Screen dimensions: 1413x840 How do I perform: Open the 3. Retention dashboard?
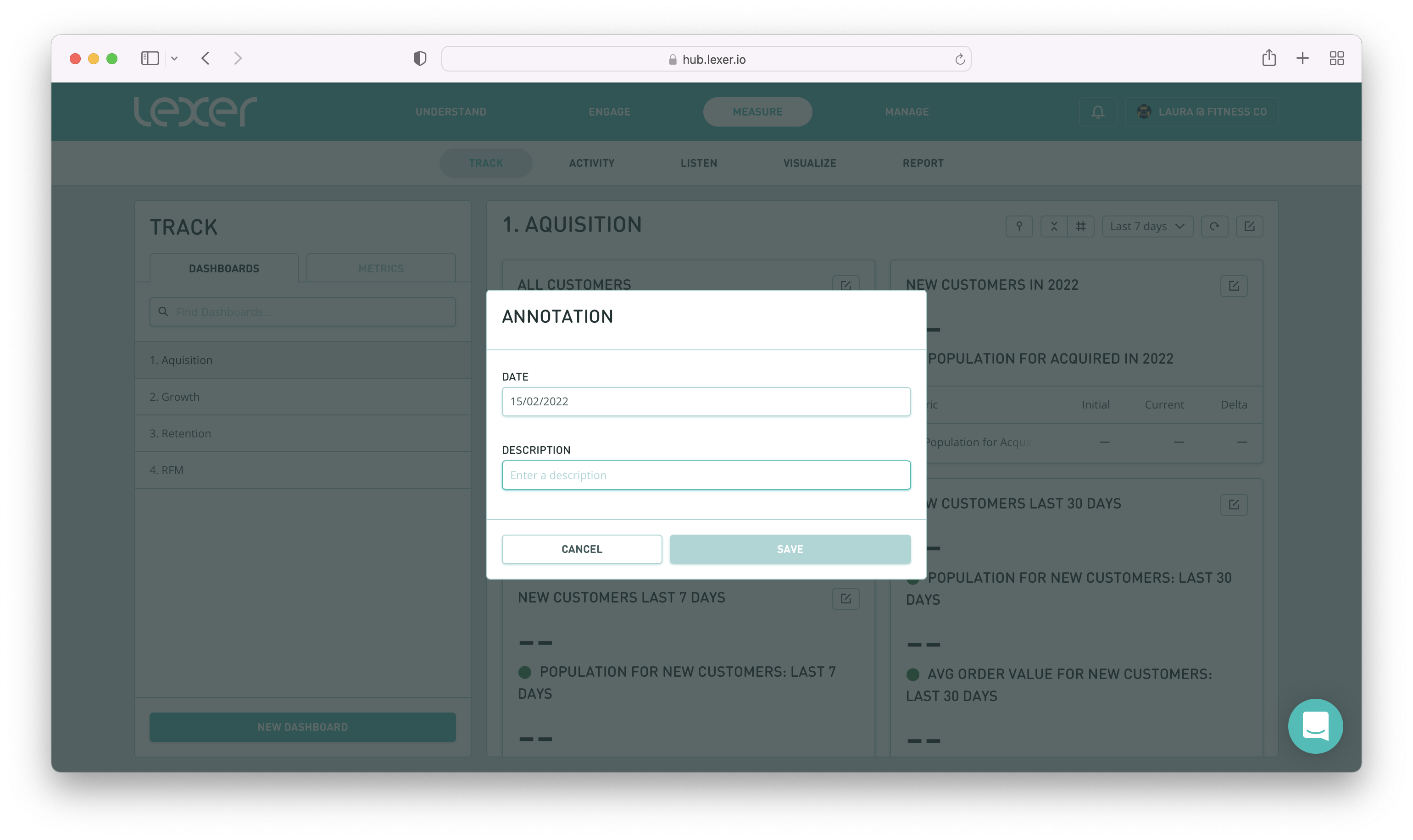pos(302,434)
